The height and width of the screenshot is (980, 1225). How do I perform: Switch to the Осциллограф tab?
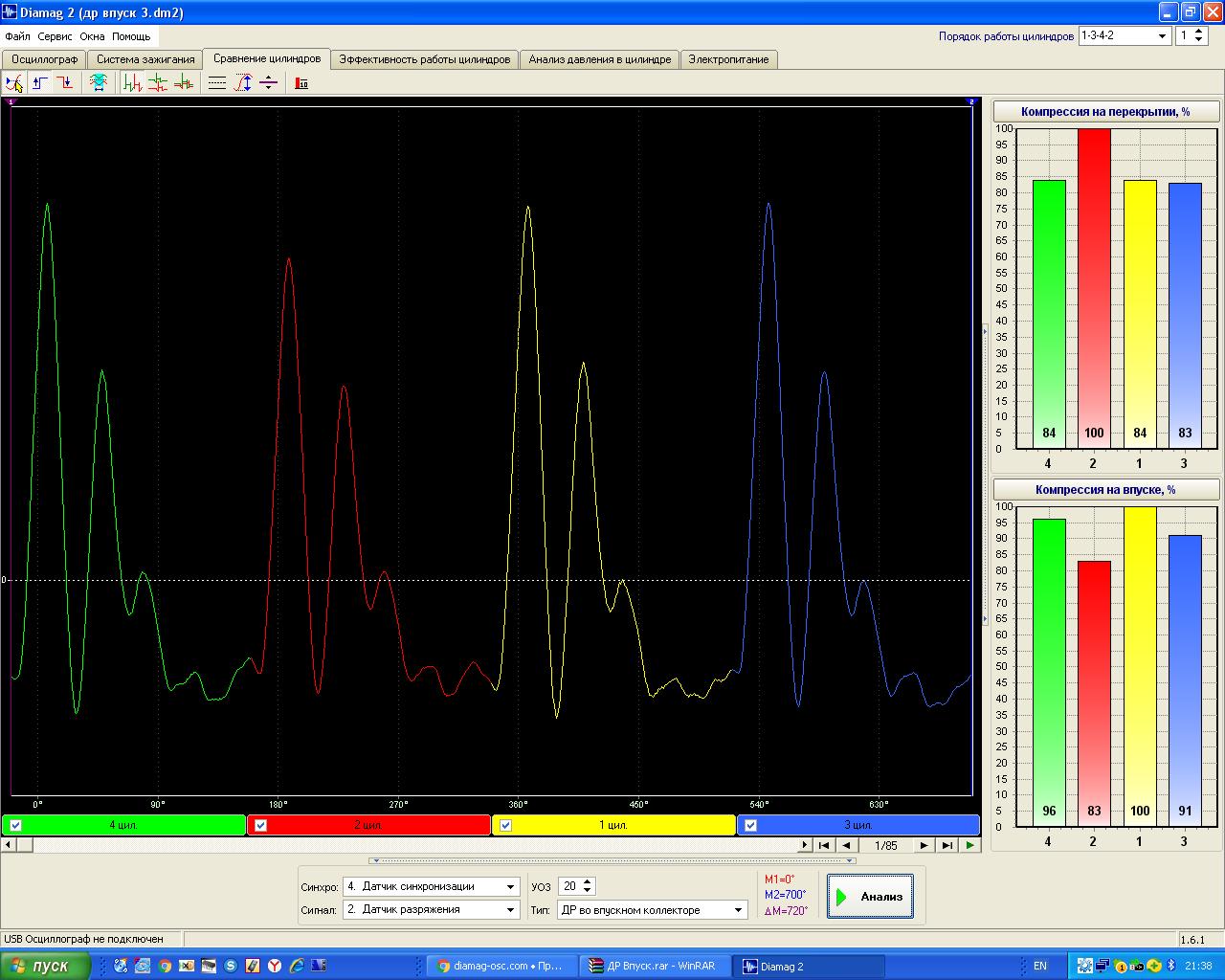point(44,59)
